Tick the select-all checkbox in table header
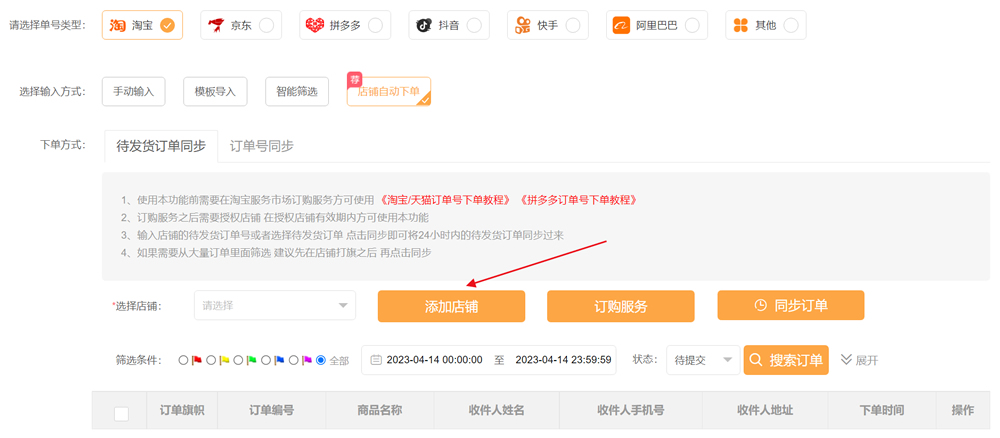The height and width of the screenshot is (438, 1000). pos(121,414)
